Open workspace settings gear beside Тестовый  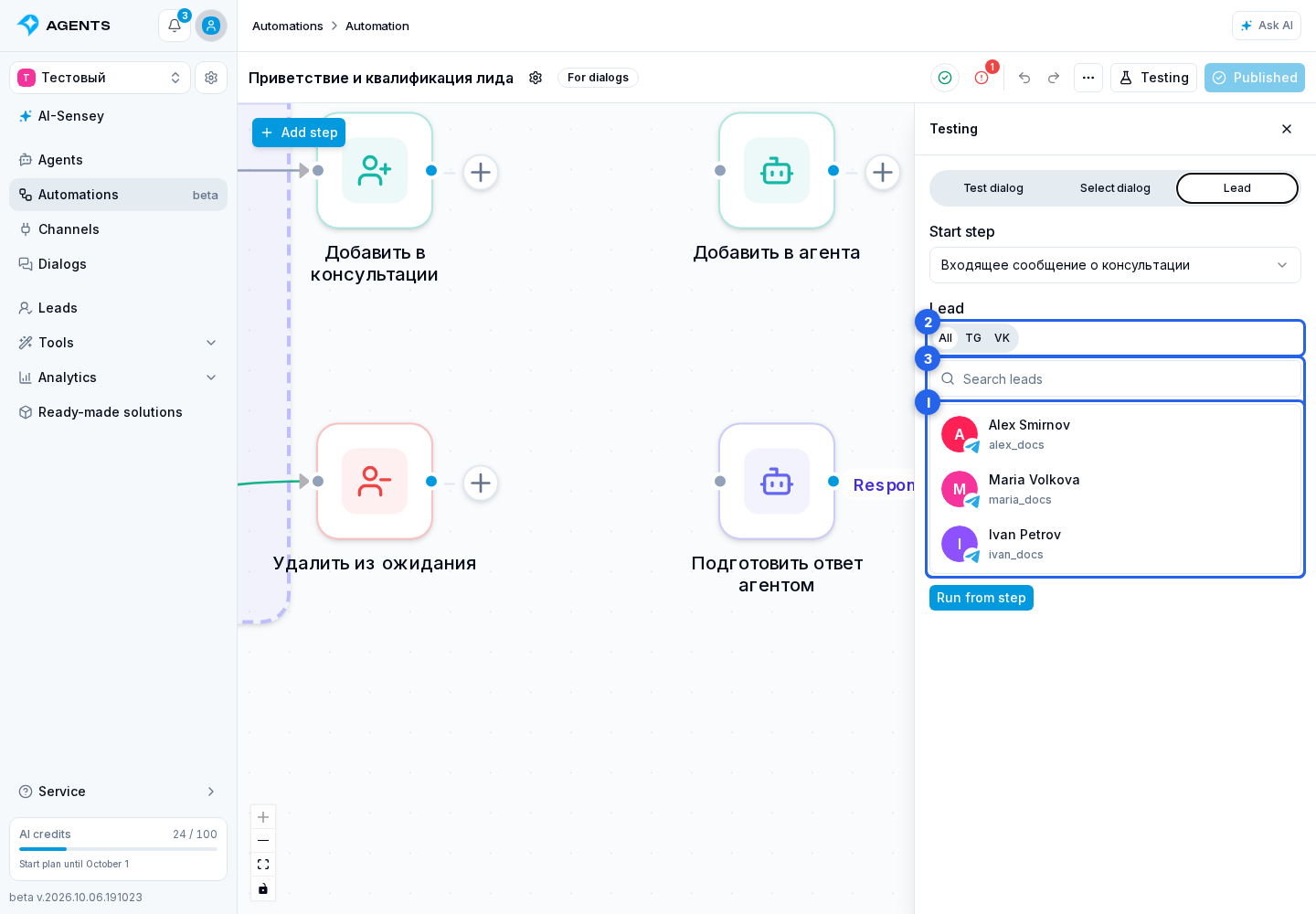point(211,78)
